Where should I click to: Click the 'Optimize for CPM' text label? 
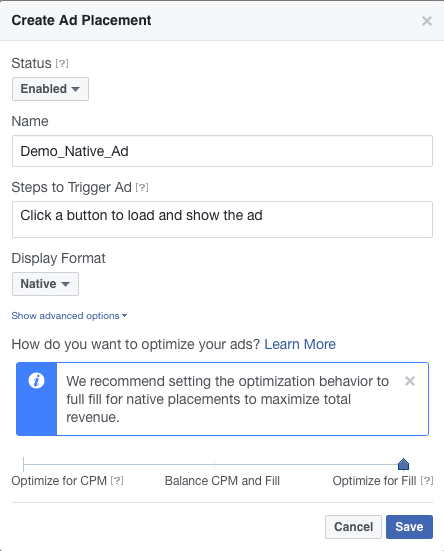pos(59,481)
